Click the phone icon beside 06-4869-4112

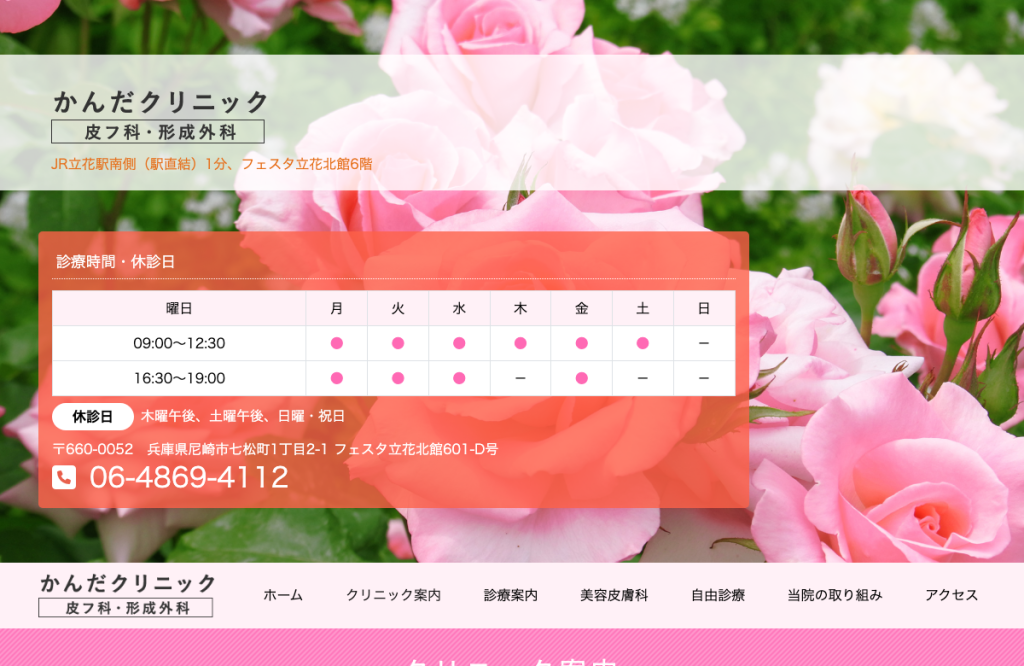tap(64, 477)
